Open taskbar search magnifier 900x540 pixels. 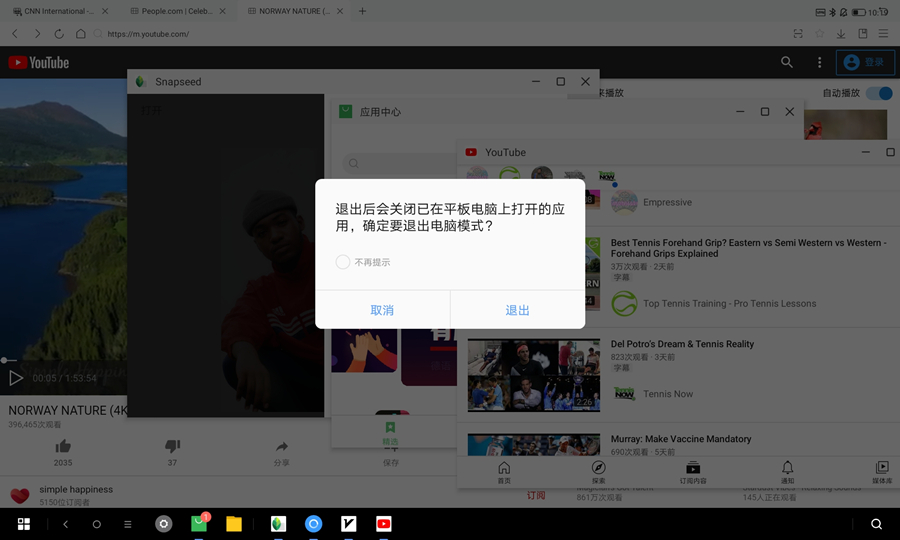[876, 524]
